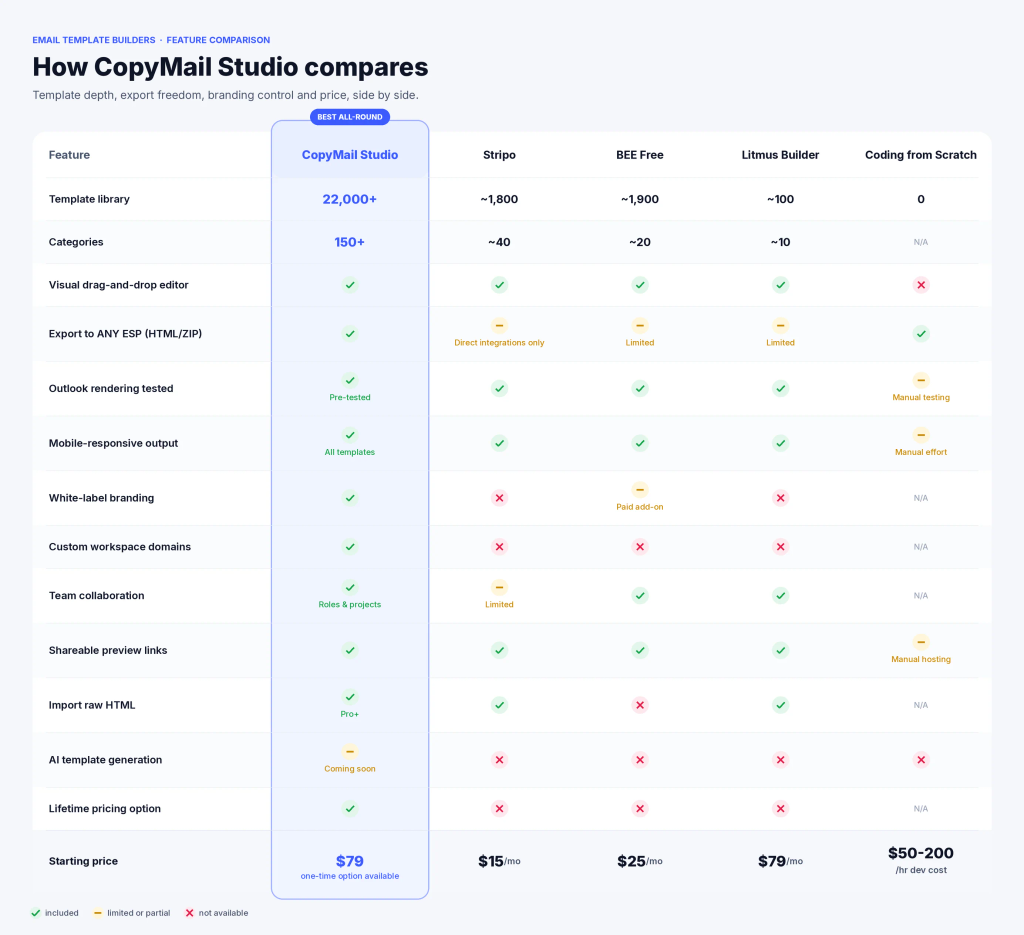This screenshot has height=935, width=1024.
Task: Click the ~100 template count for Litmus Builder
Action: pyautogui.click(x=780, y=199)
